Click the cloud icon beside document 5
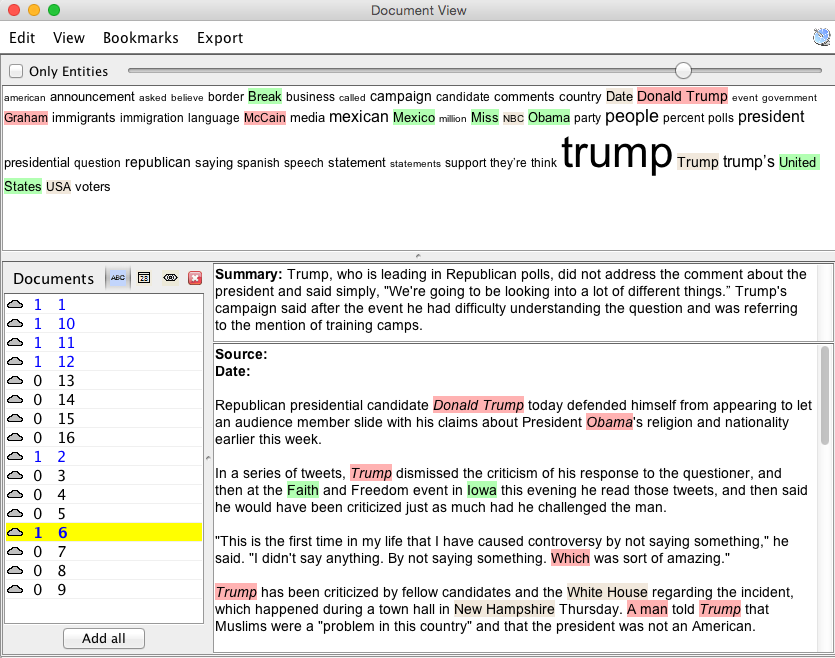This screenshot has height=658, width=835. coord(15,514)
